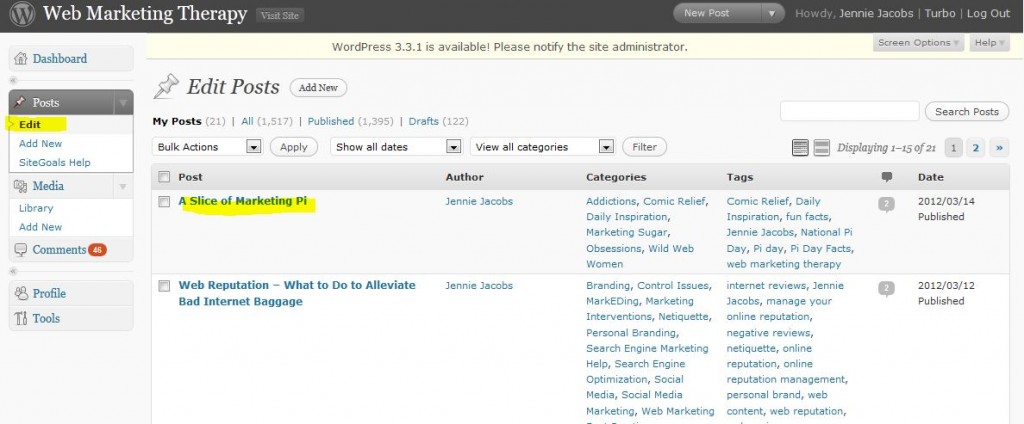Select Add New under Posts menu
This screenshot has height=424, width=1024.
[40, 143]
